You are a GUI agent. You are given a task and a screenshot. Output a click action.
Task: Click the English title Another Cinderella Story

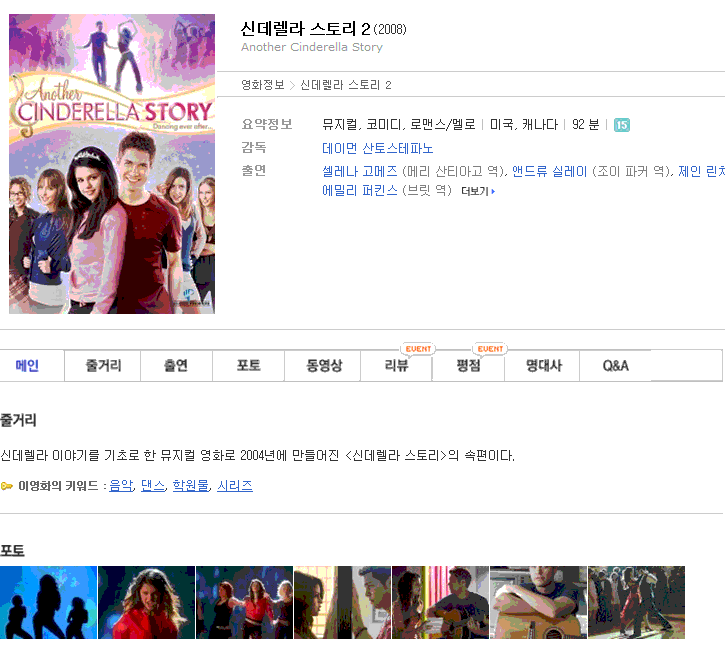(312, 47)
